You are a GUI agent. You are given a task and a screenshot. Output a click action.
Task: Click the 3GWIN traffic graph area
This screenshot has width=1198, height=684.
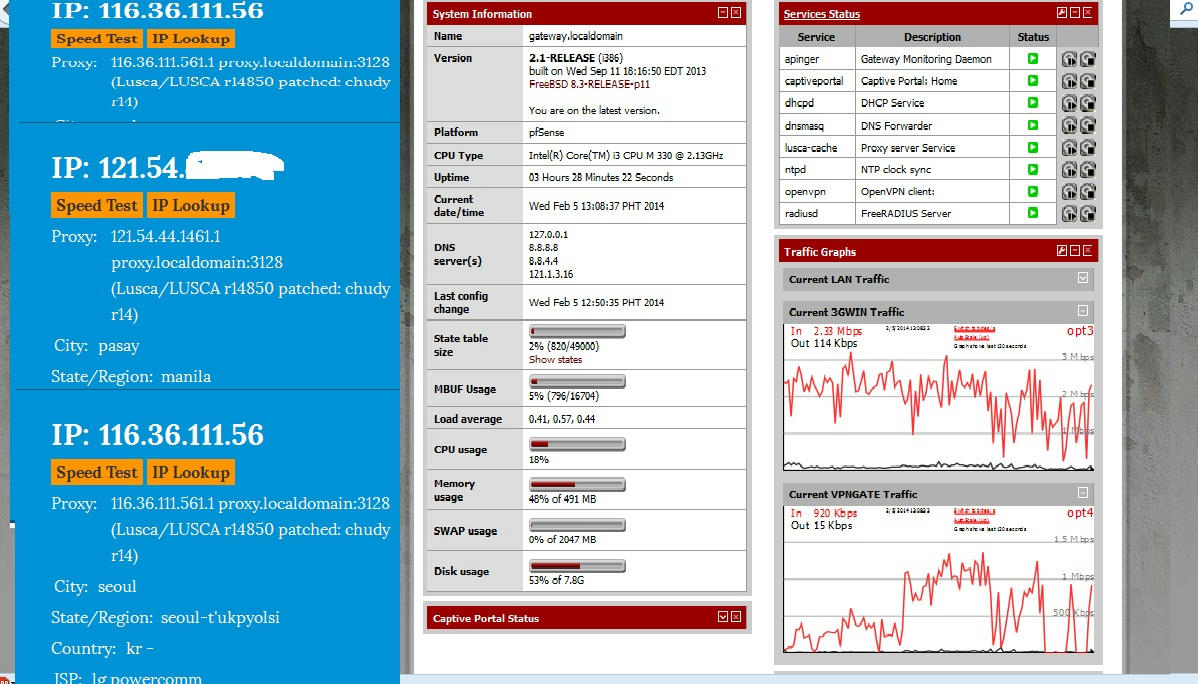tap(938, 397)
